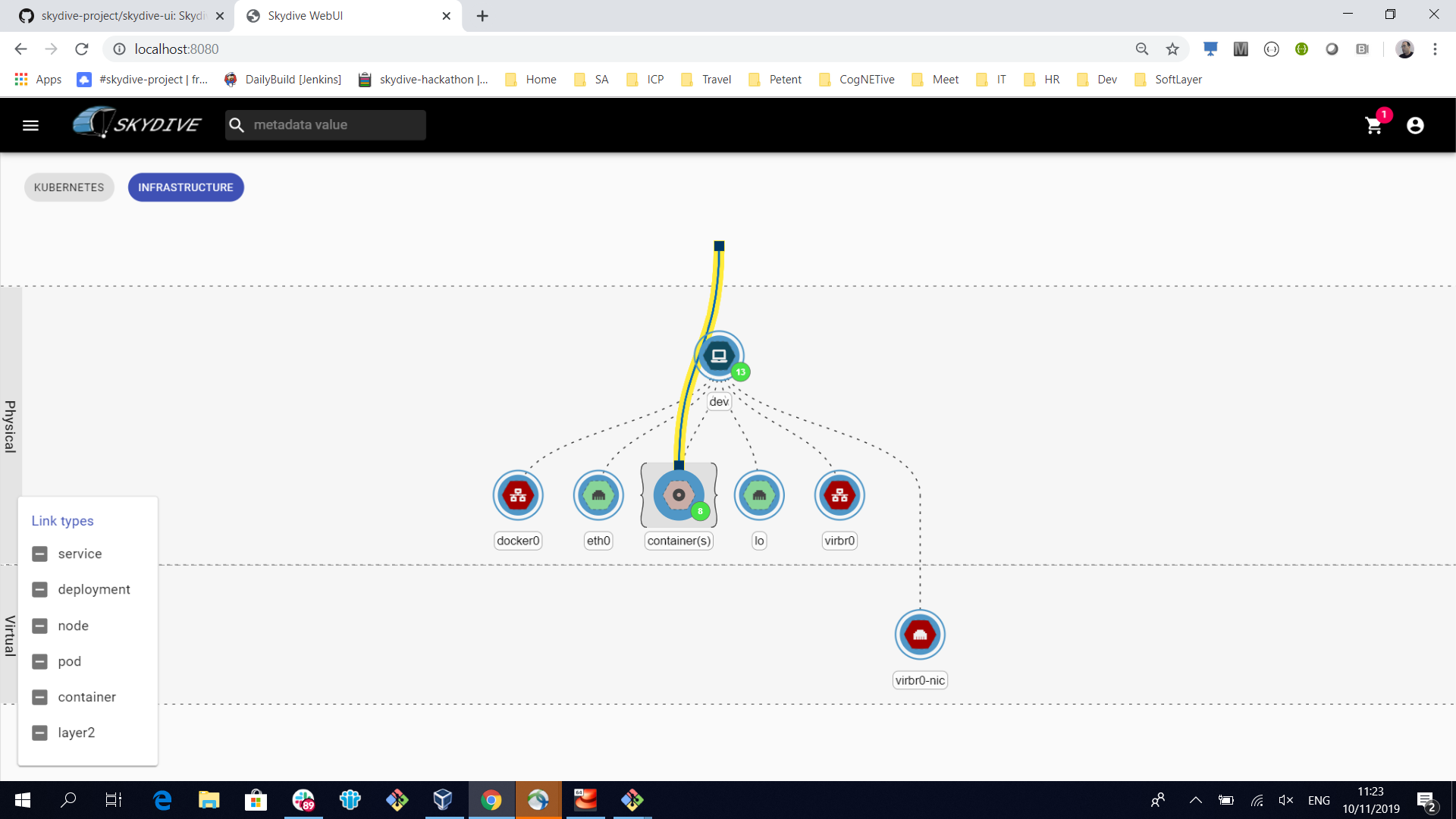
Task: Open the container(s) group node
Action: click(678, 495)
